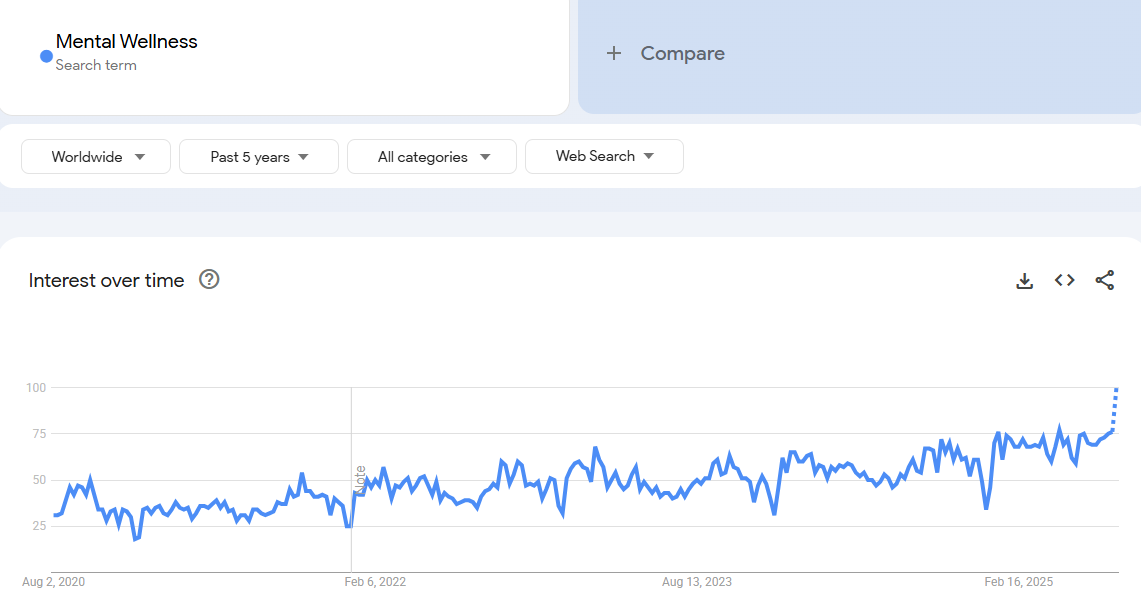Open the help icon beside Interest over time

(209, 280)
